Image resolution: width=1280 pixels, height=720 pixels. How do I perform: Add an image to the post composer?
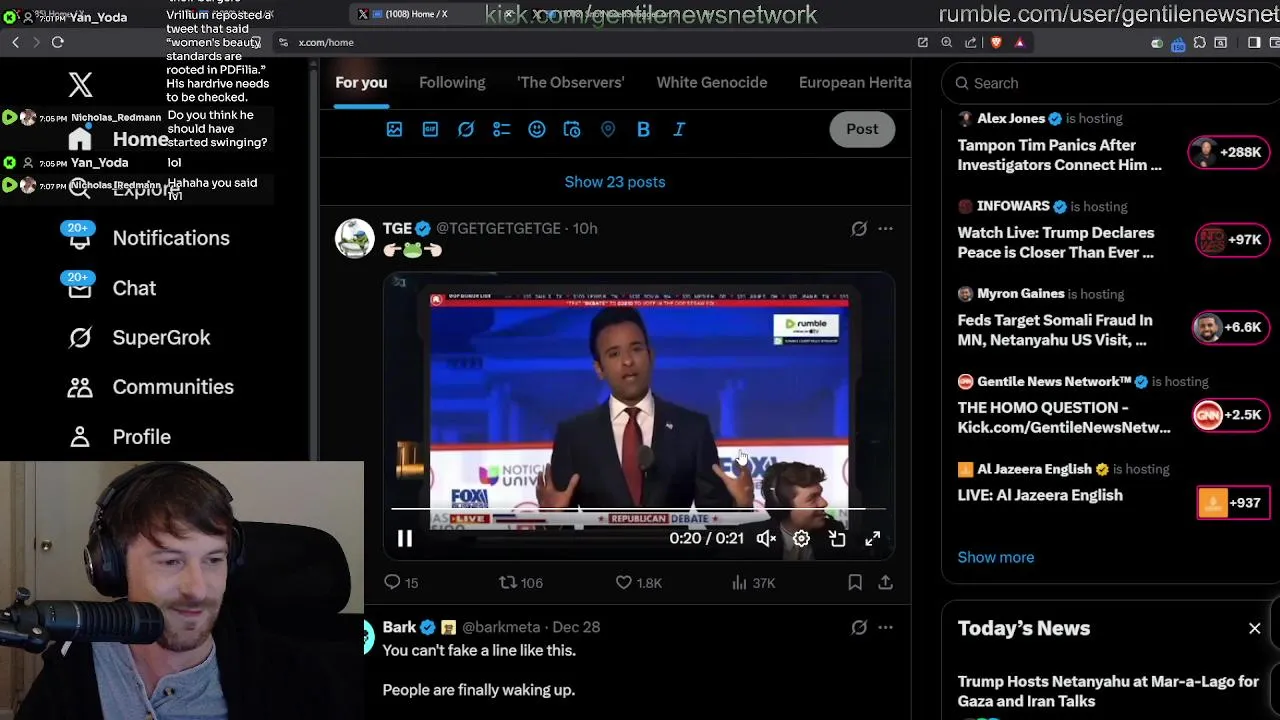point(394,129)
